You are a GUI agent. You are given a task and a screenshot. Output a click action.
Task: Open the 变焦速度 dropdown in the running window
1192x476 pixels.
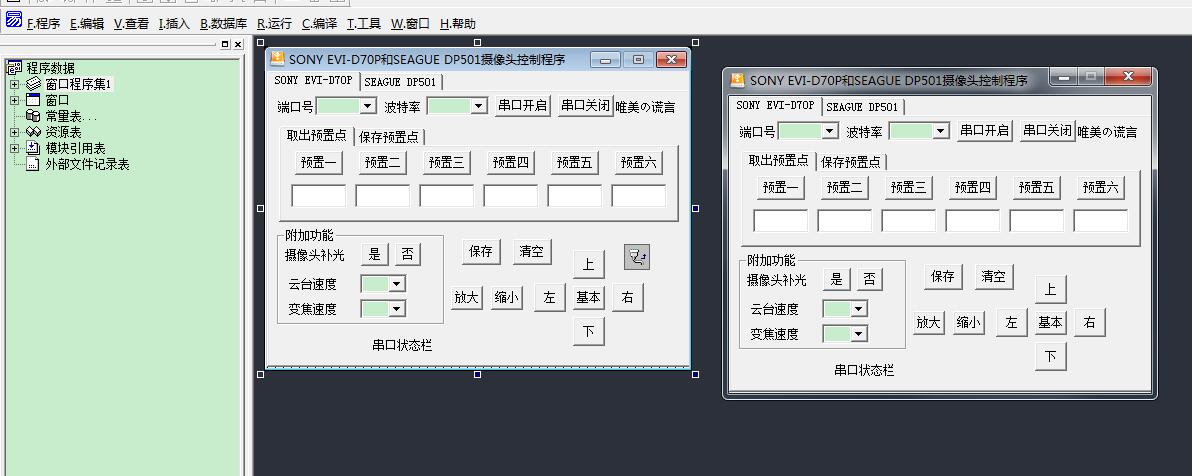(x=859, y=333)
